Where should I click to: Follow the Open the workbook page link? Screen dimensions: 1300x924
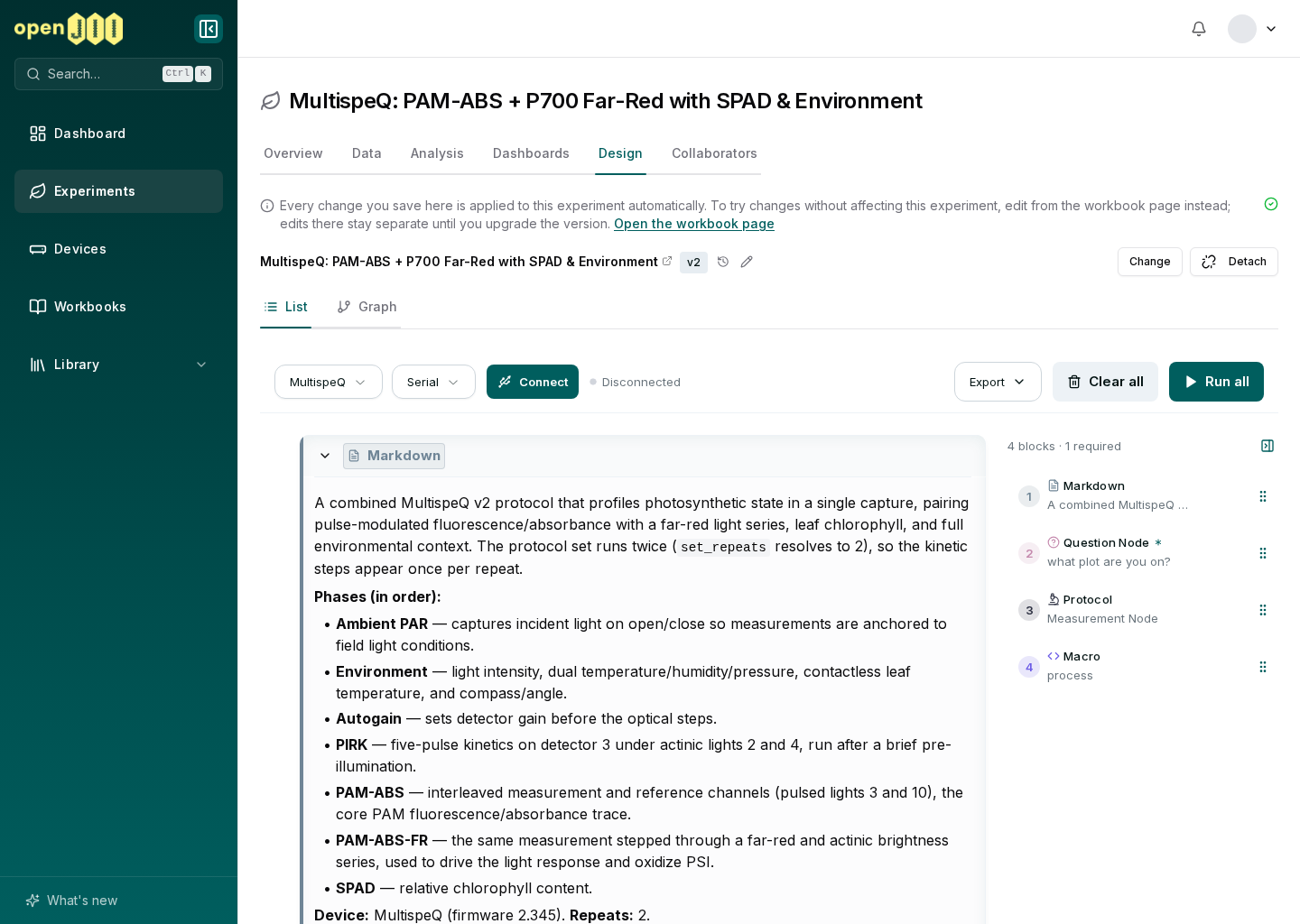coord(694,224)
